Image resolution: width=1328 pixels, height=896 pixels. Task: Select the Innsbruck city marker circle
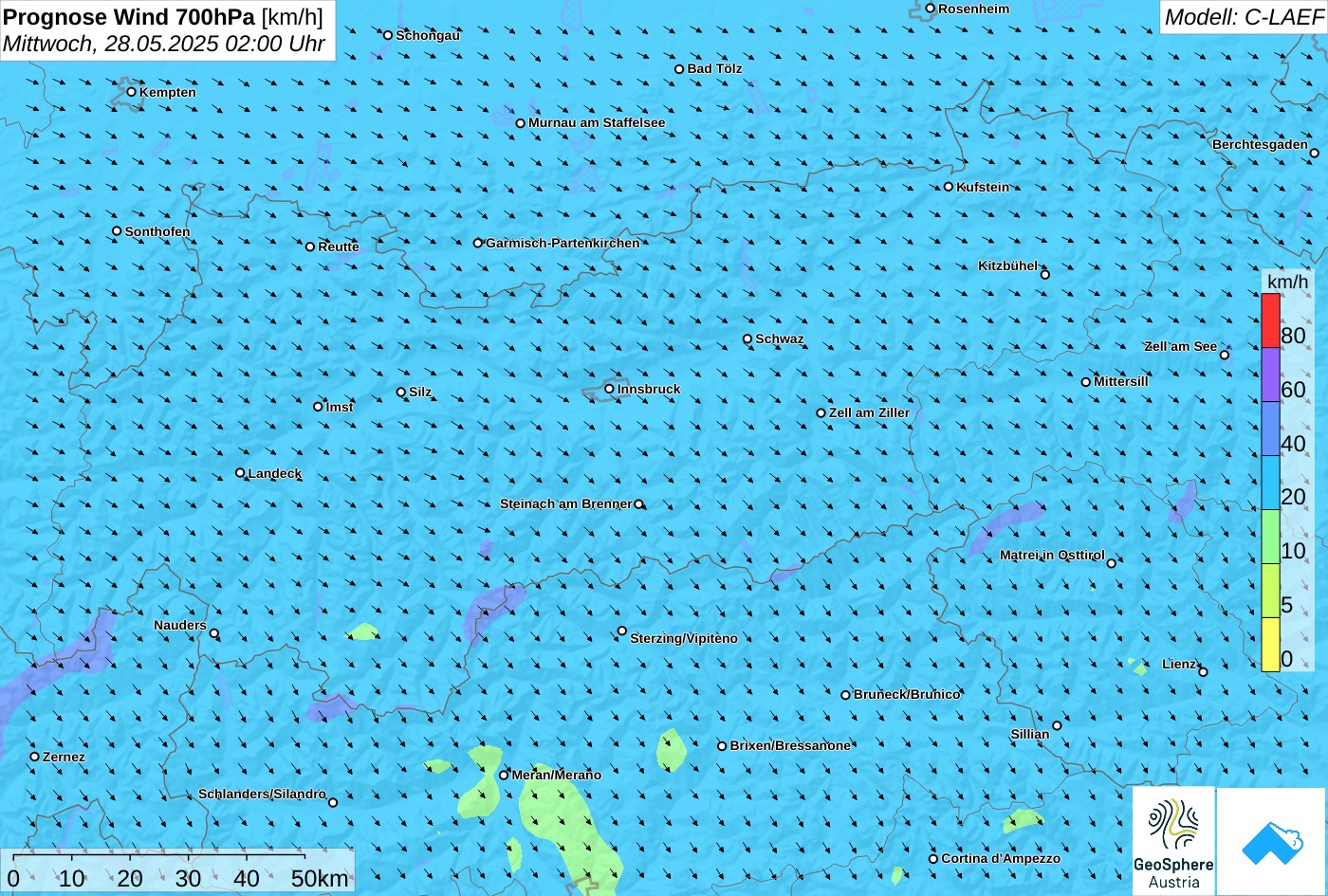coord(609,389)
